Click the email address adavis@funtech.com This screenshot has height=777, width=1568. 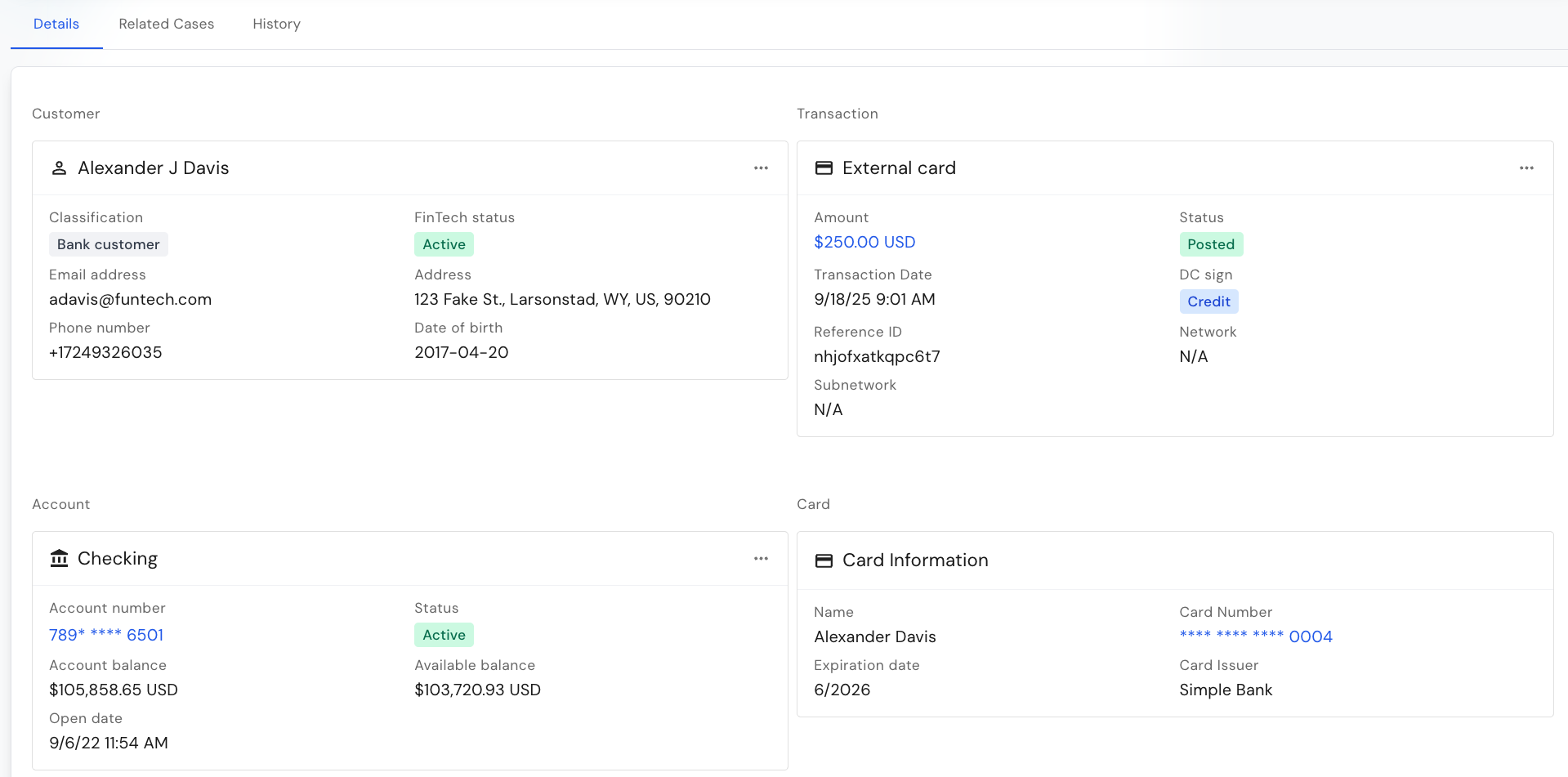pos(130,300)
